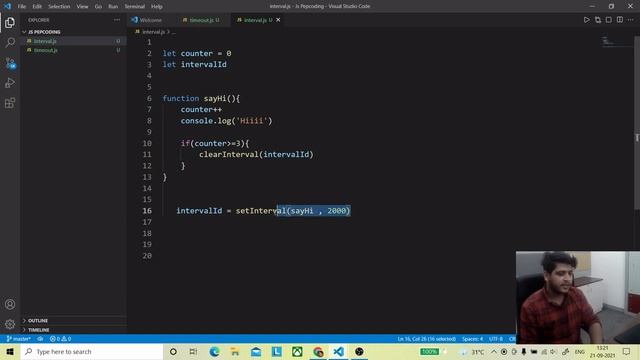Split the editor to the right
This screenshot has width=640, height=360.
[x=620, y=20]
